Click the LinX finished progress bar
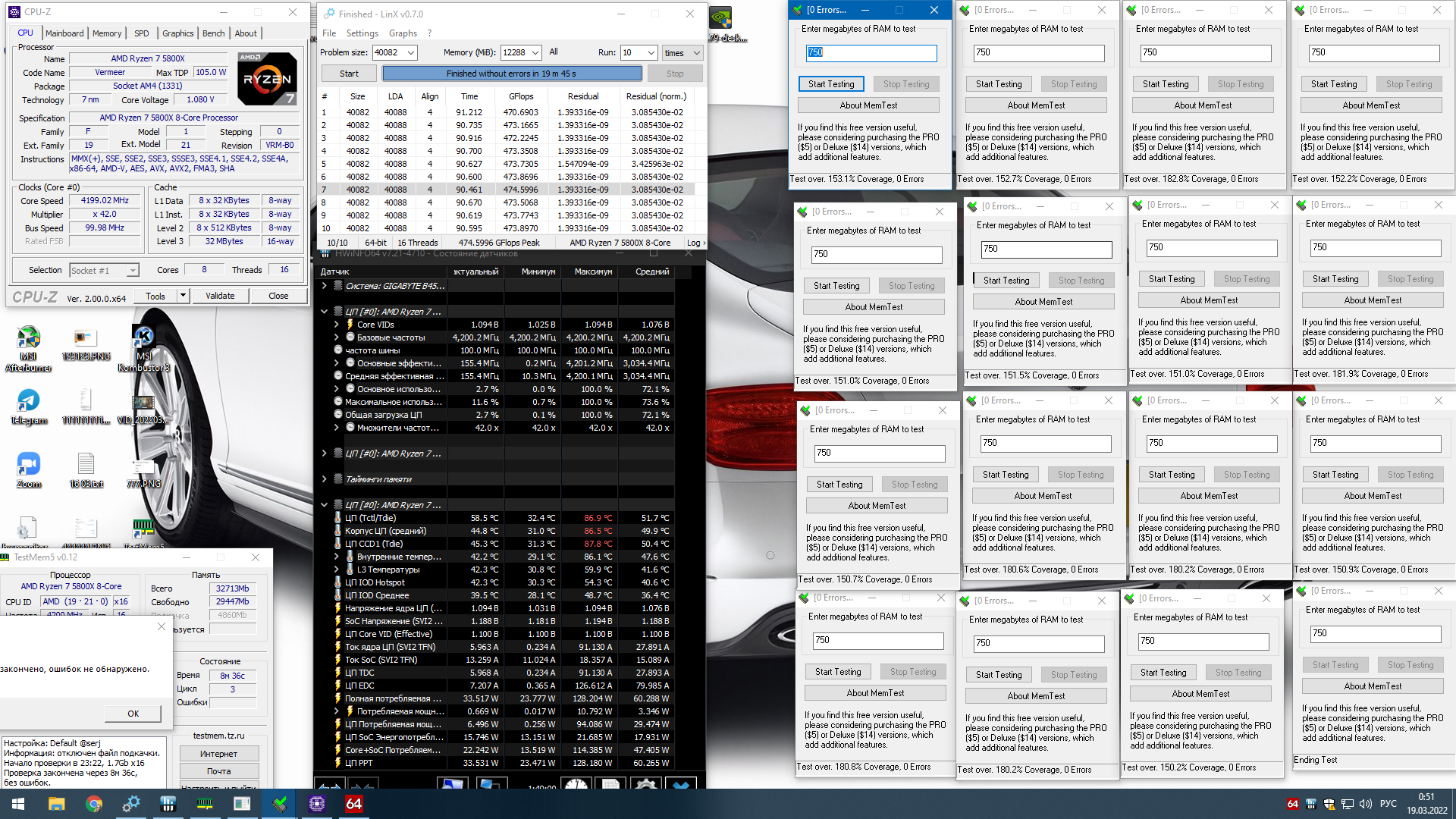 click(512, 74)
